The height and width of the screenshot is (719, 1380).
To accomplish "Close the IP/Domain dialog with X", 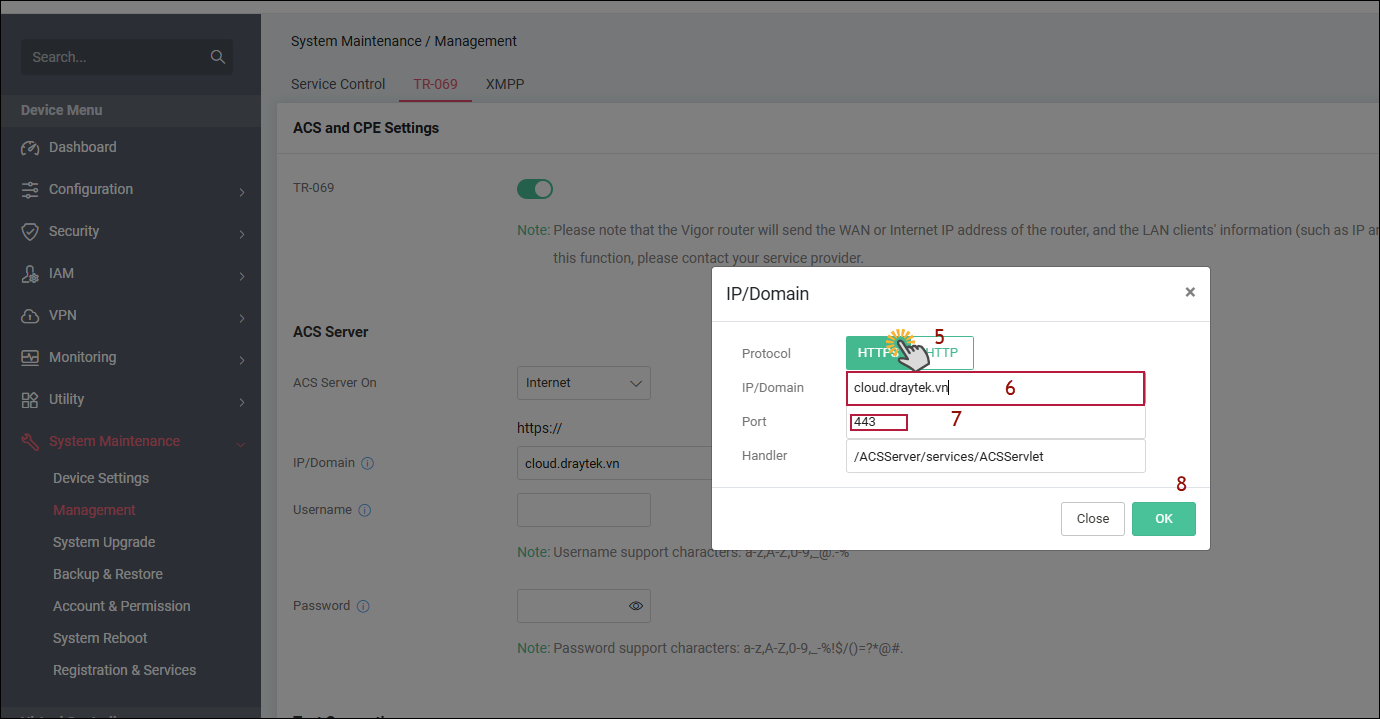I will tap(1190, 292).
